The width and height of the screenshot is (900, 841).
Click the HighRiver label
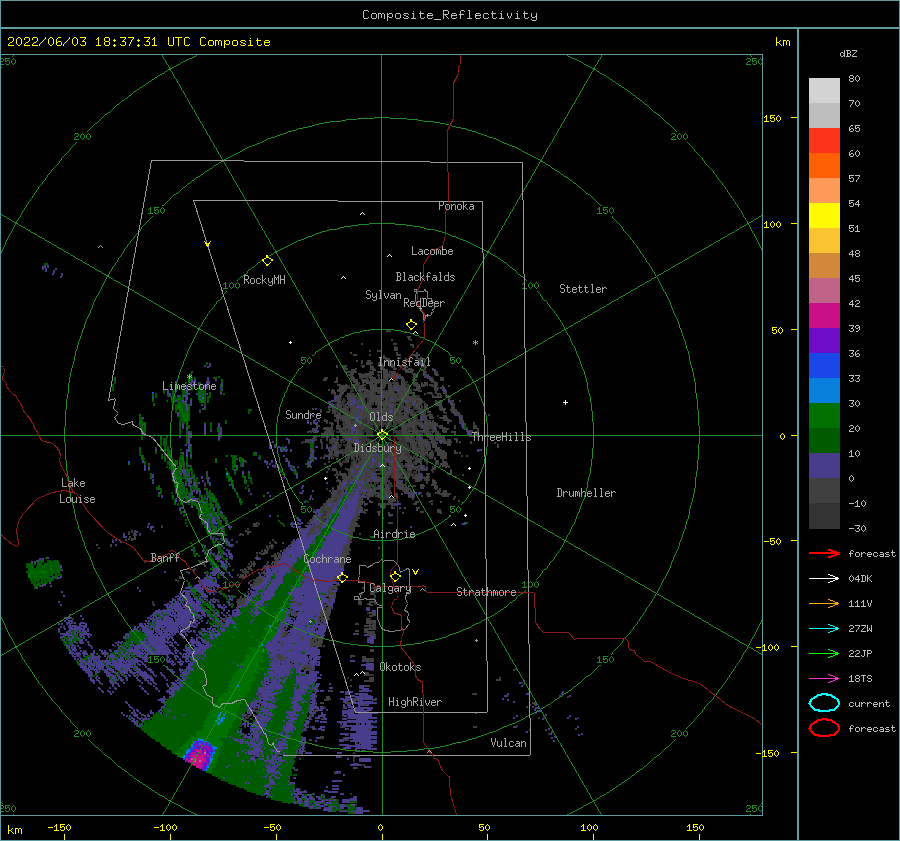tap(415, 702)
